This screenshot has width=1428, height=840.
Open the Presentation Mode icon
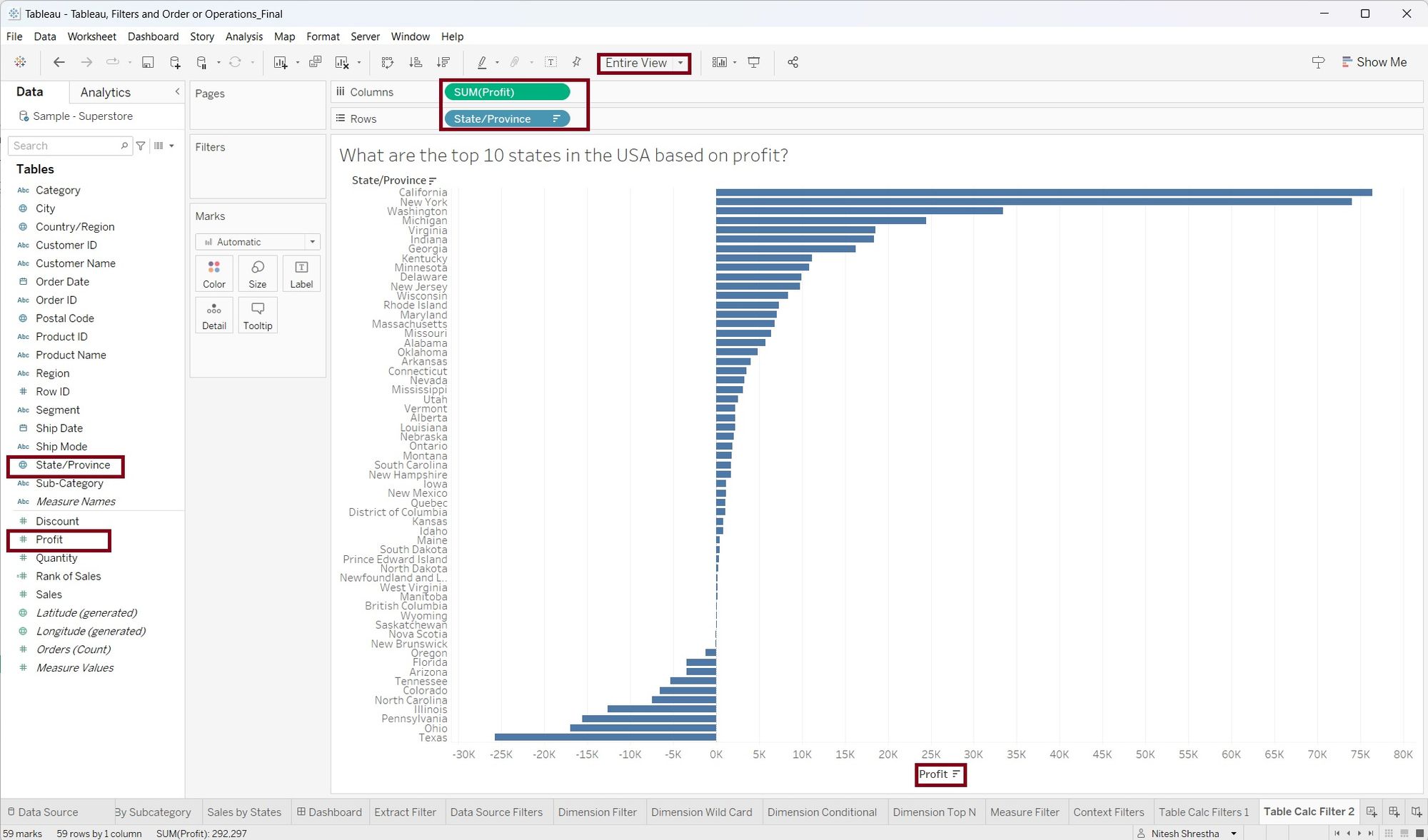pos(753,63)
